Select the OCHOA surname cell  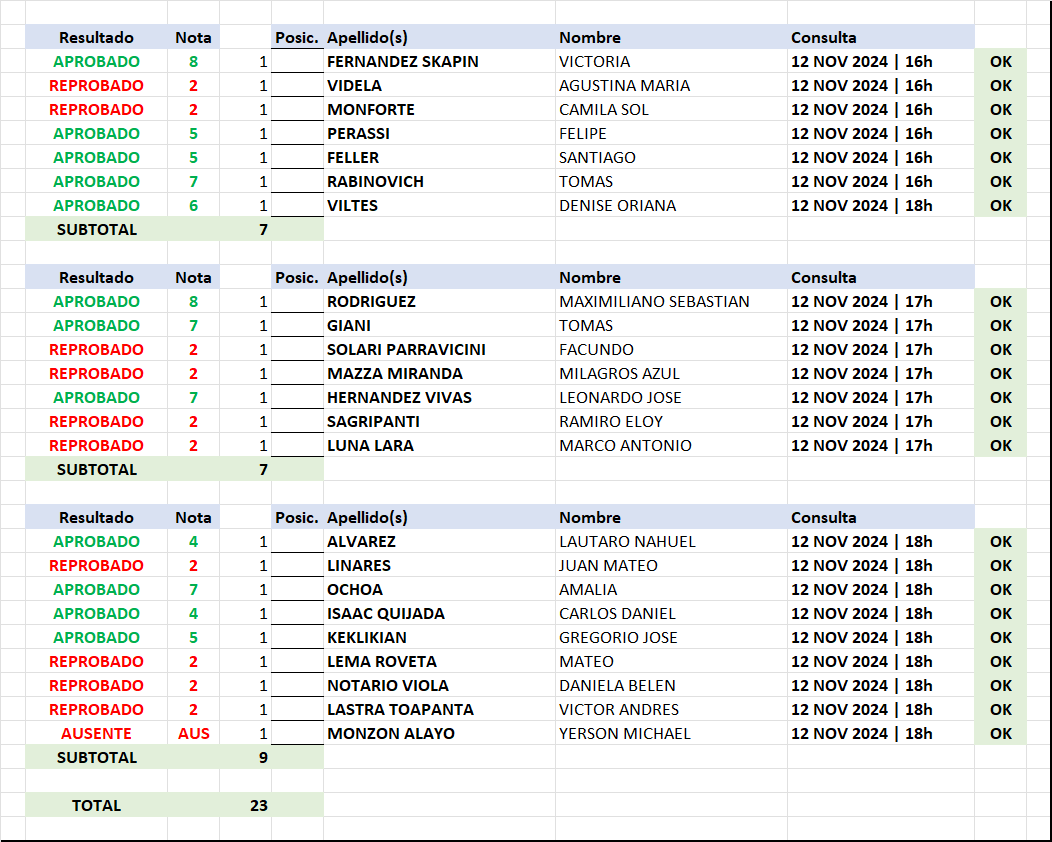click(x=439, y=590)
